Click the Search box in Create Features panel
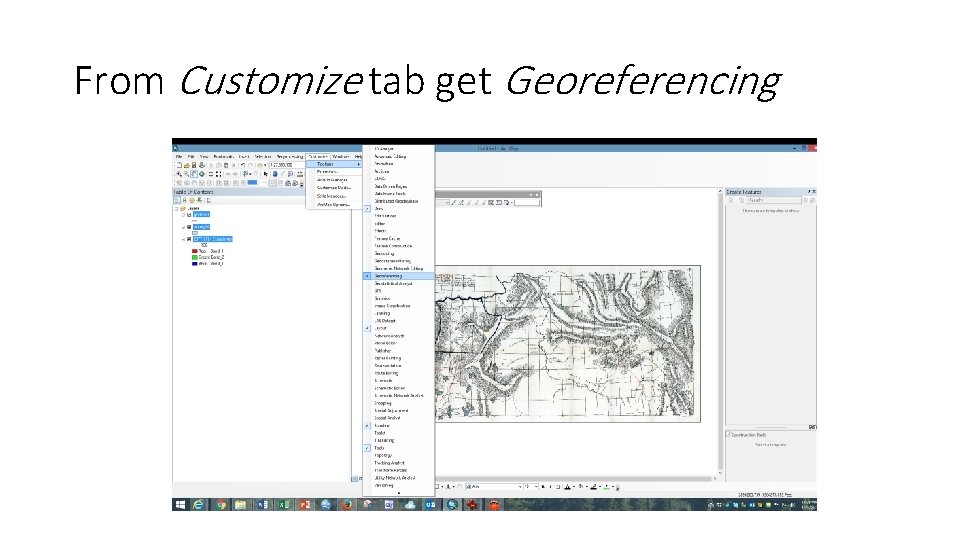 coord(773,200)
